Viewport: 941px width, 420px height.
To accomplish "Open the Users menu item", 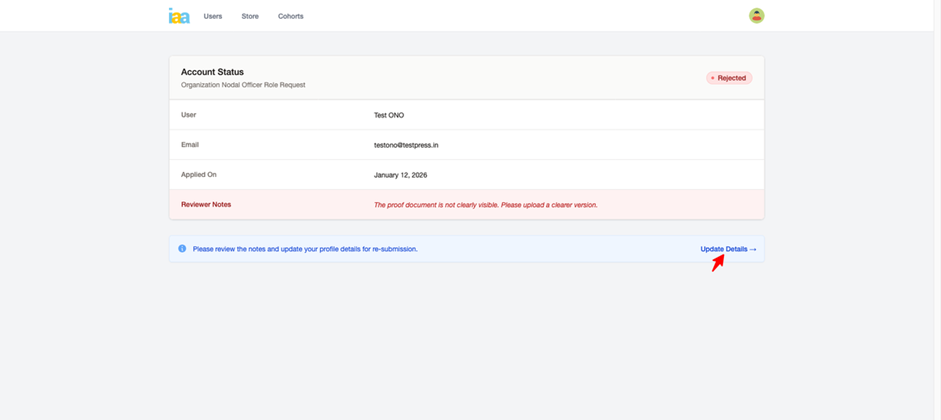I will click(213, 17).
